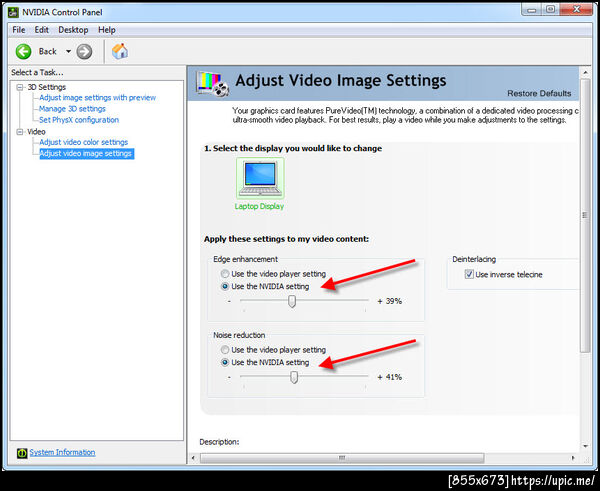Maximize the NVIDIA Control Panel window
Image resolution: width=600 pixels, height=491 pixels.
pos(550,10)
